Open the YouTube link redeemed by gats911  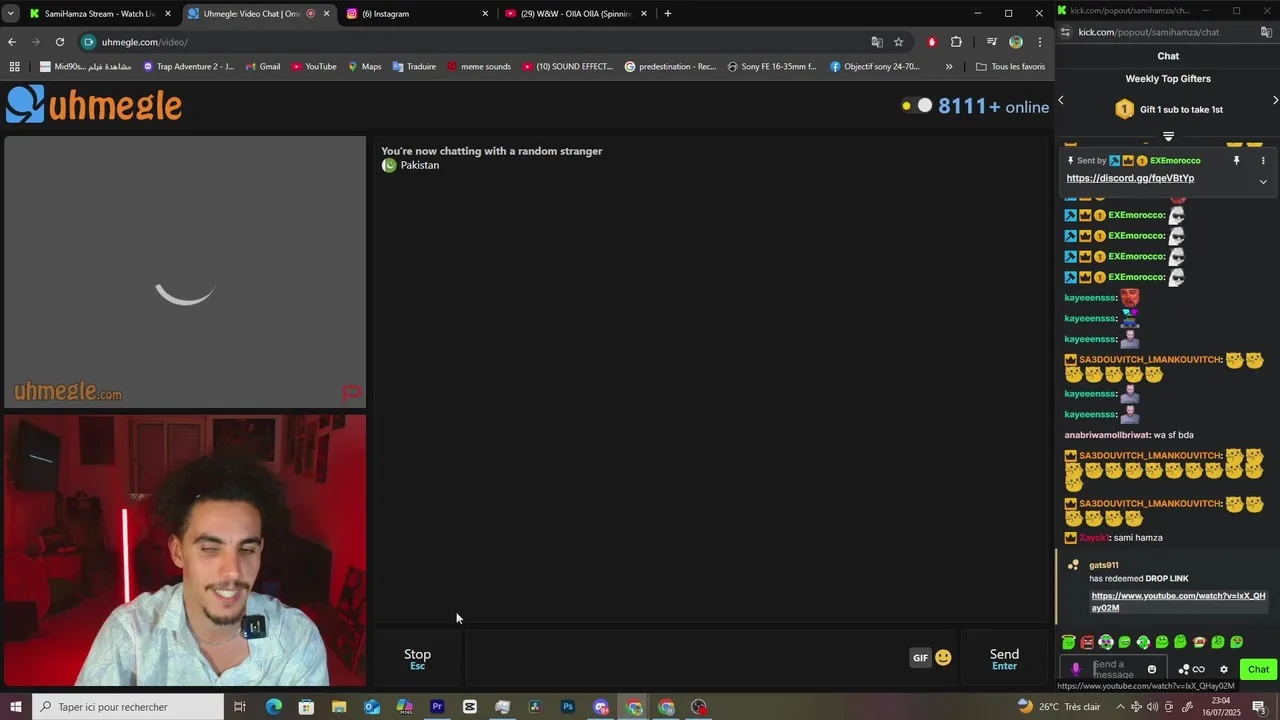pos(1178,602)
